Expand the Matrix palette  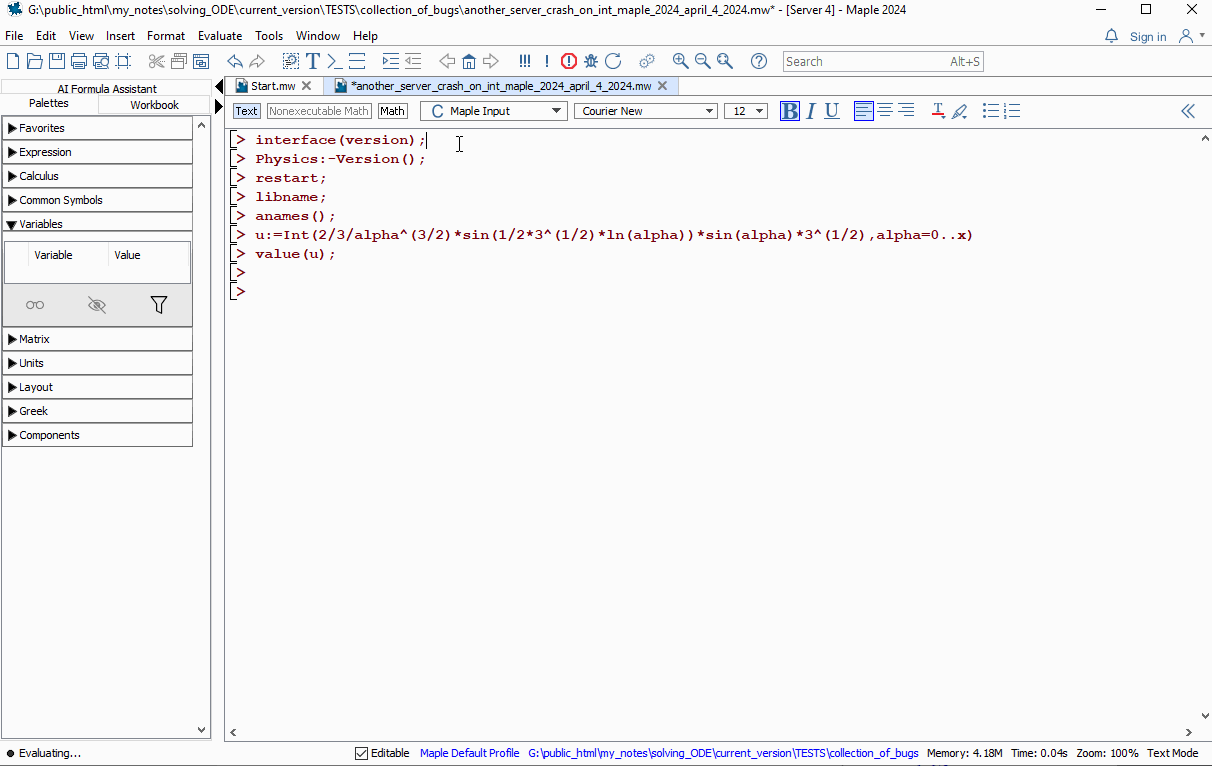(98, 339)
